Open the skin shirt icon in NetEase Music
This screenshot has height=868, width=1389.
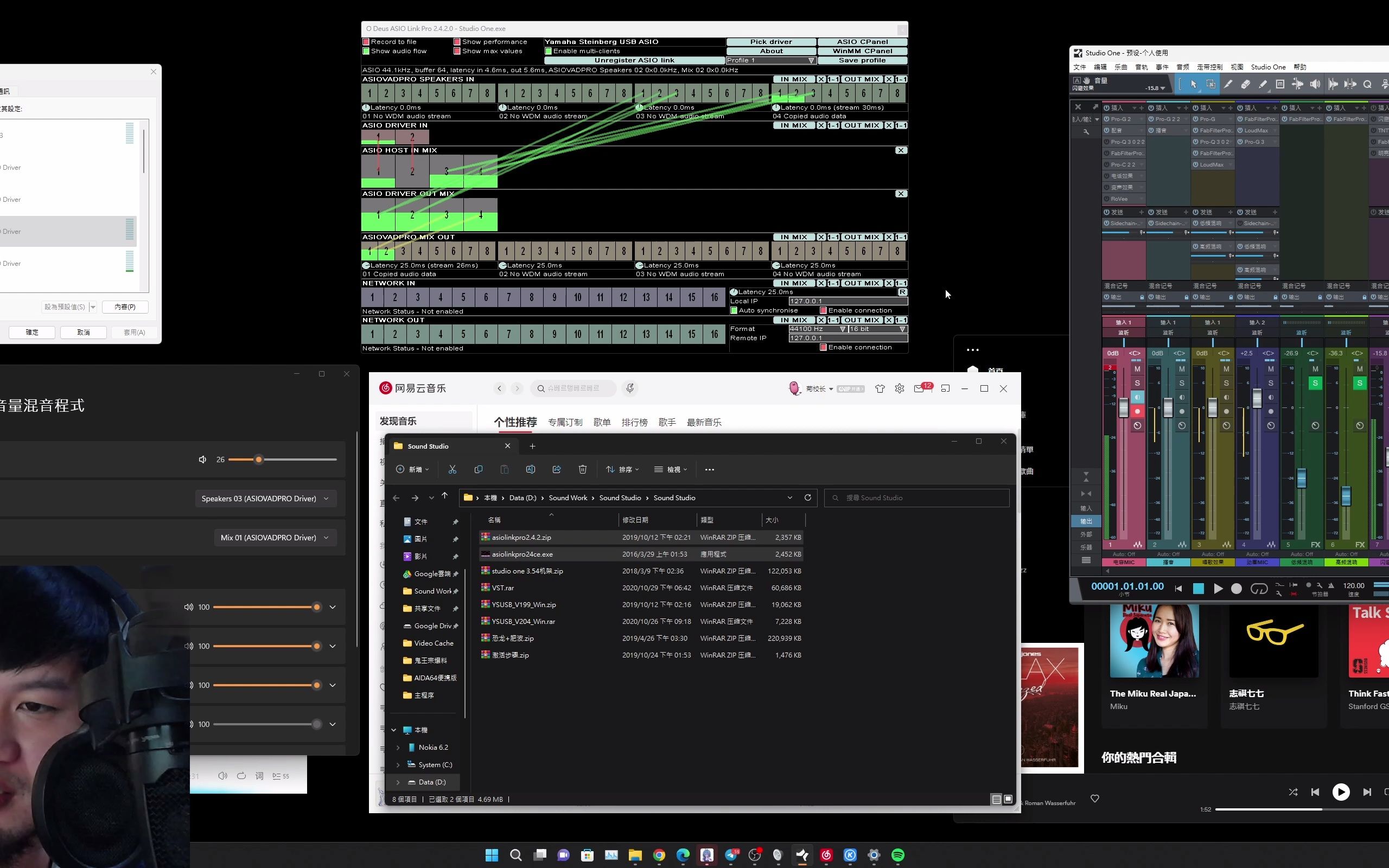880,388
